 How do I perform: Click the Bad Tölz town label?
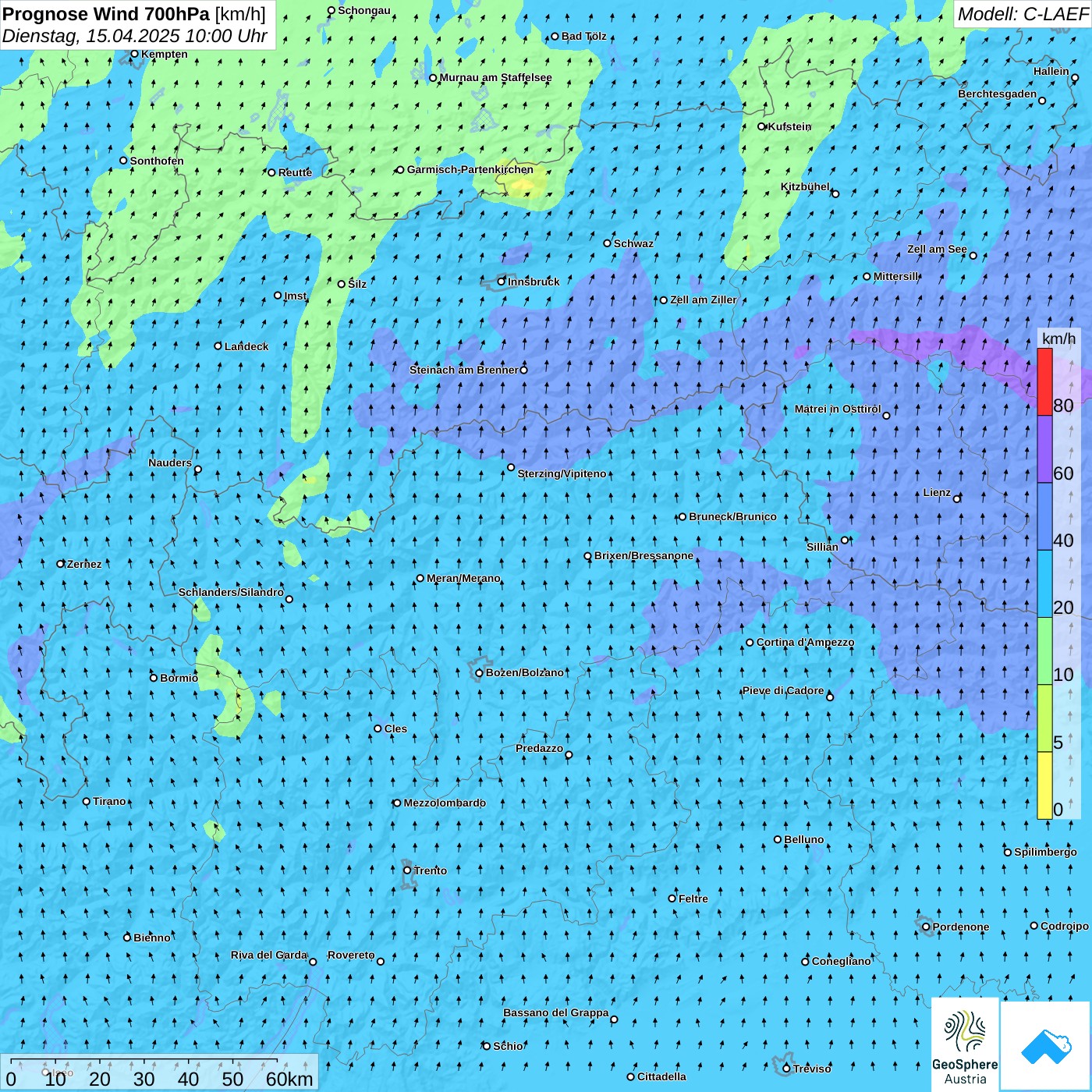(x=583, y=36)
